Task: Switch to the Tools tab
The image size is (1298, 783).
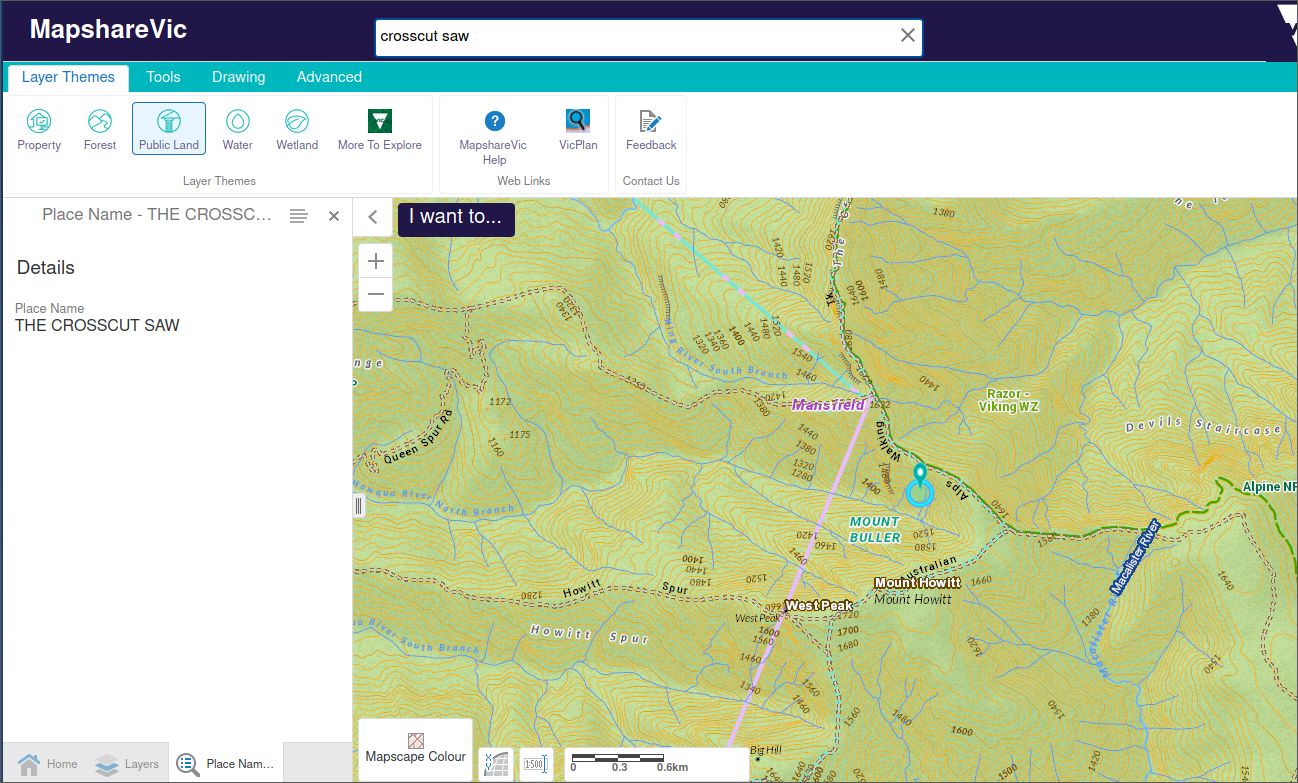Action: (163, 77)
